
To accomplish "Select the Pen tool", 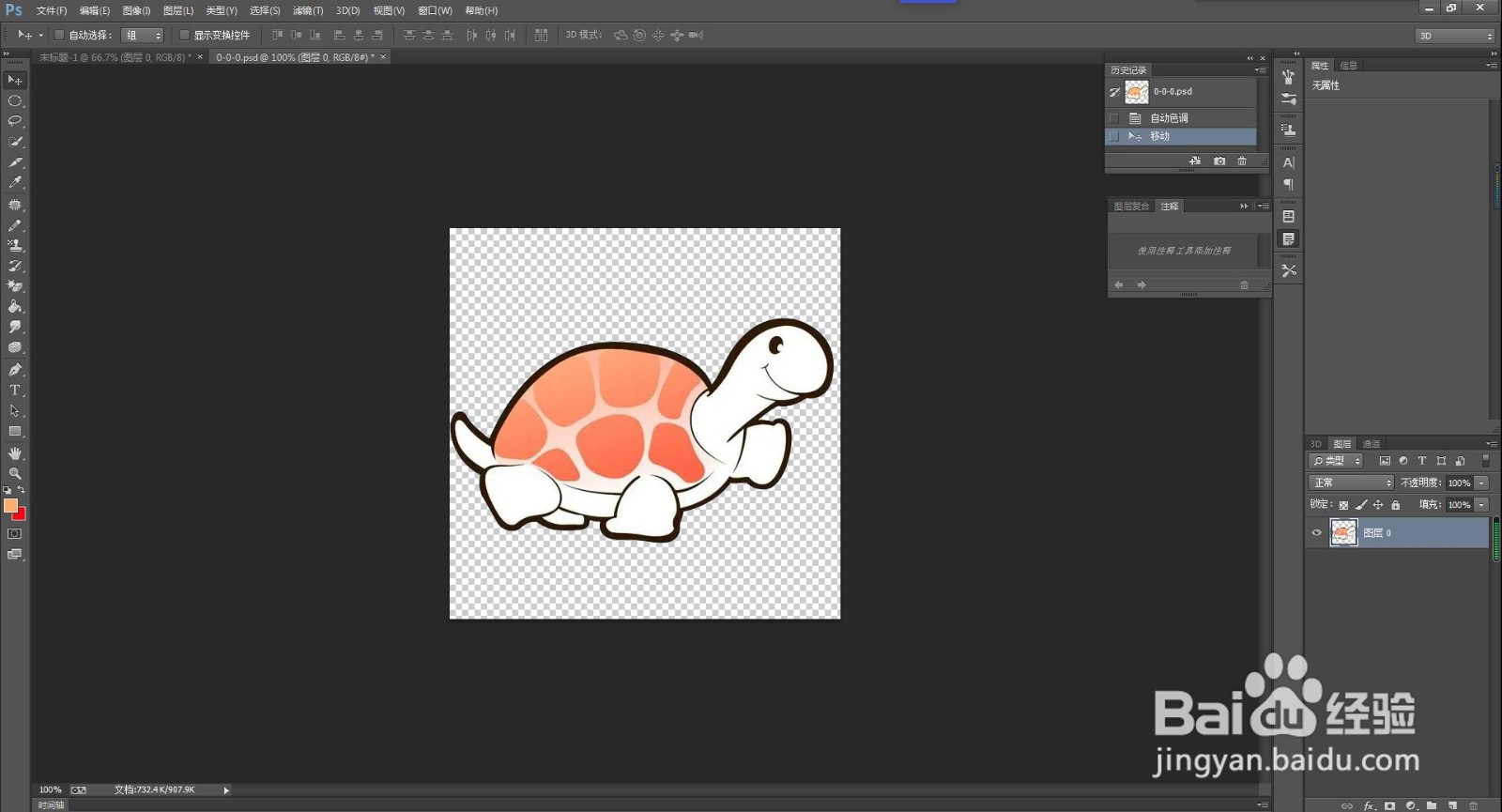I will click(14, 369).
